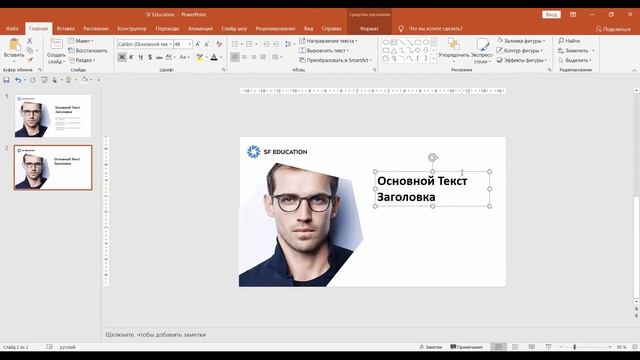Click Восстановить (Reset) button
640x360 pixels.
[x=88, y=51]
